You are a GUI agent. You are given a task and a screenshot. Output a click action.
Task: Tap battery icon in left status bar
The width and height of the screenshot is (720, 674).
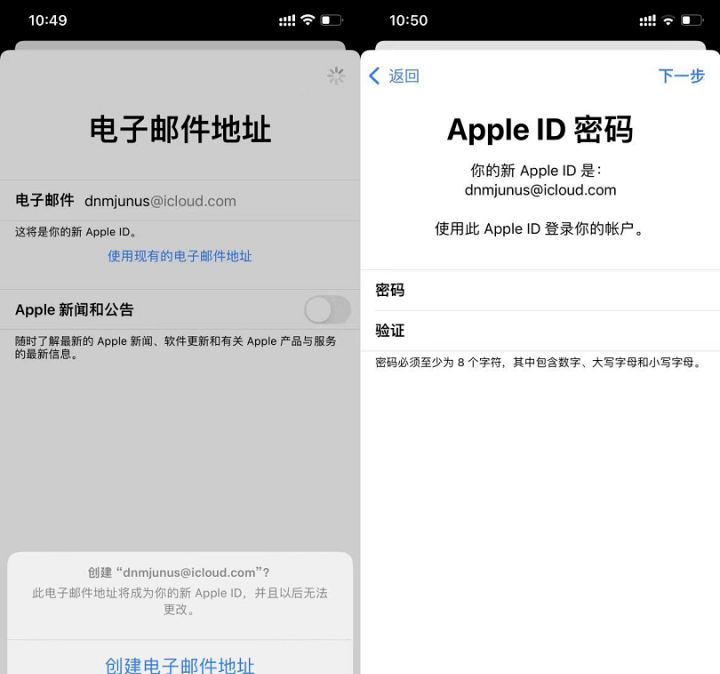(x=332, y=20)
